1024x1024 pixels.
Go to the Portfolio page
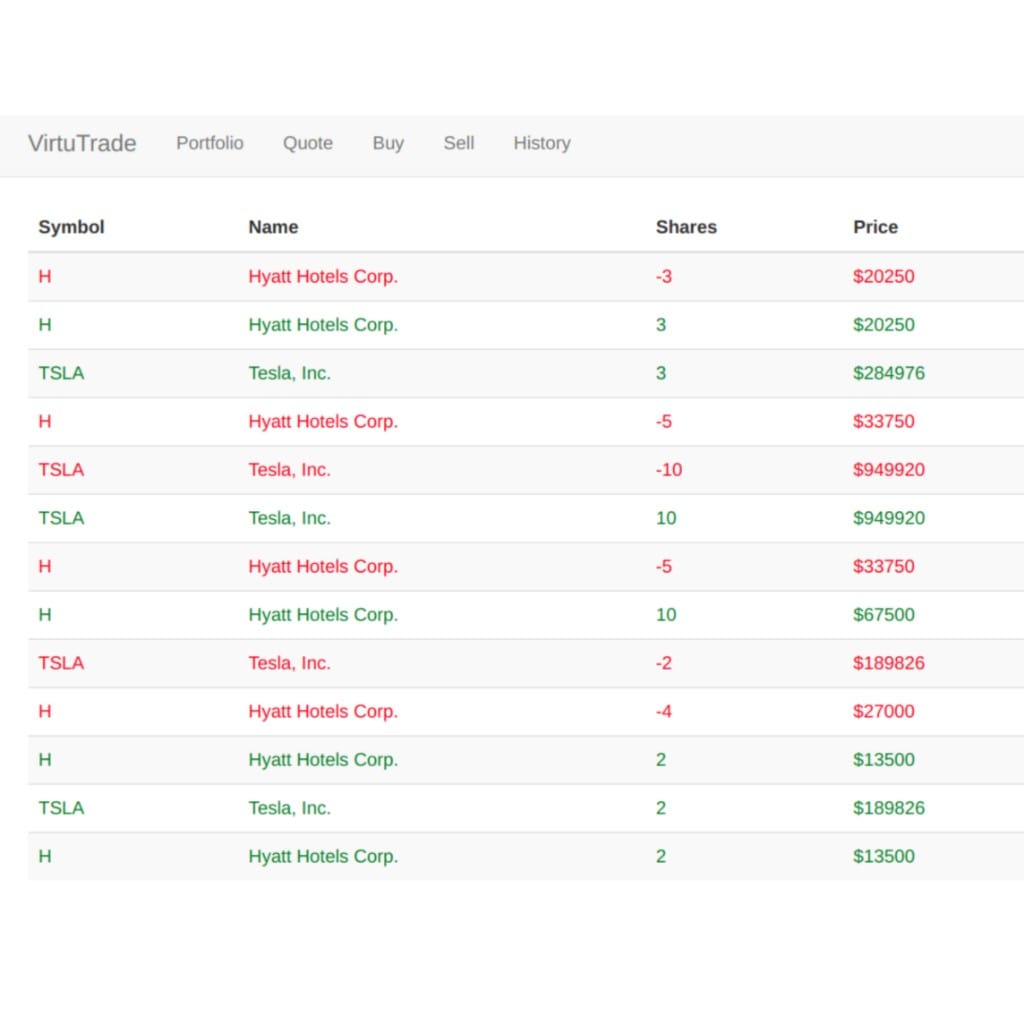click(210, 143)
